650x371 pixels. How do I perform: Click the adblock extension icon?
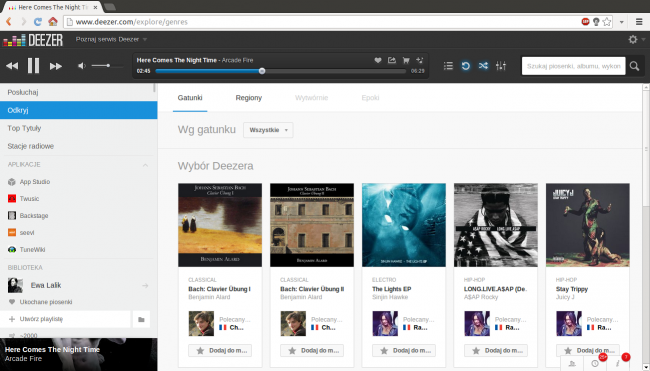pos(585,22)
